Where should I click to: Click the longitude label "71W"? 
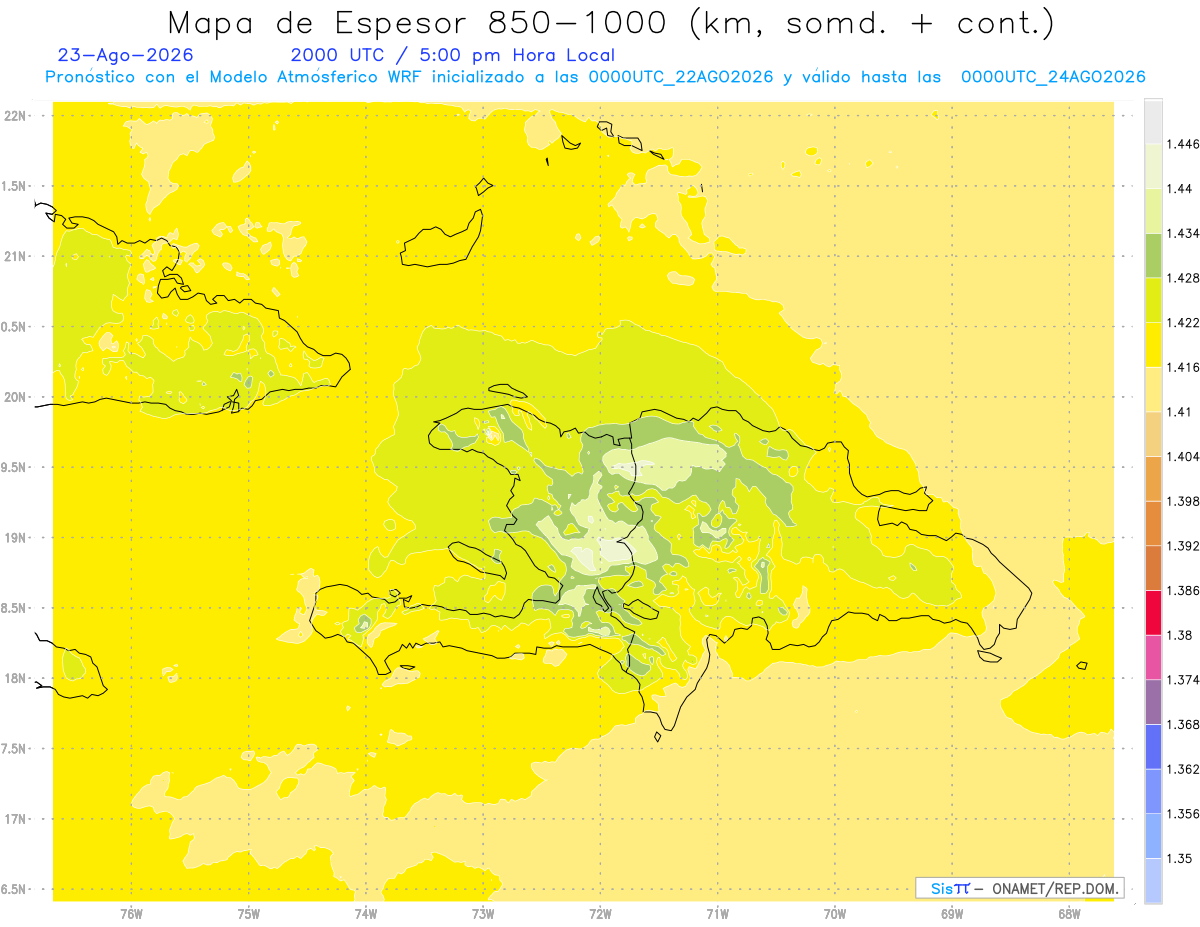[x=717, y=914]
